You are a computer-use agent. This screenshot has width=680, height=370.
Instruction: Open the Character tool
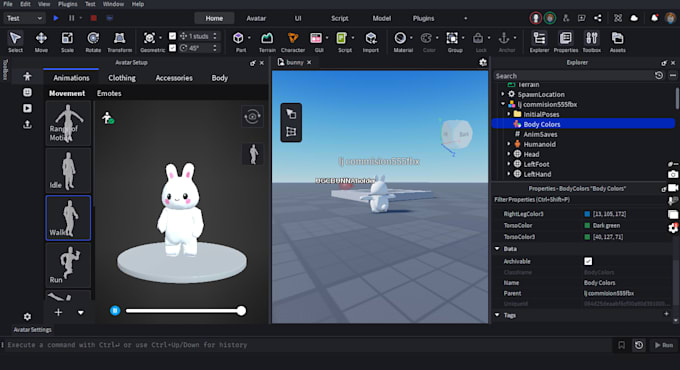(x=293, y=42)
